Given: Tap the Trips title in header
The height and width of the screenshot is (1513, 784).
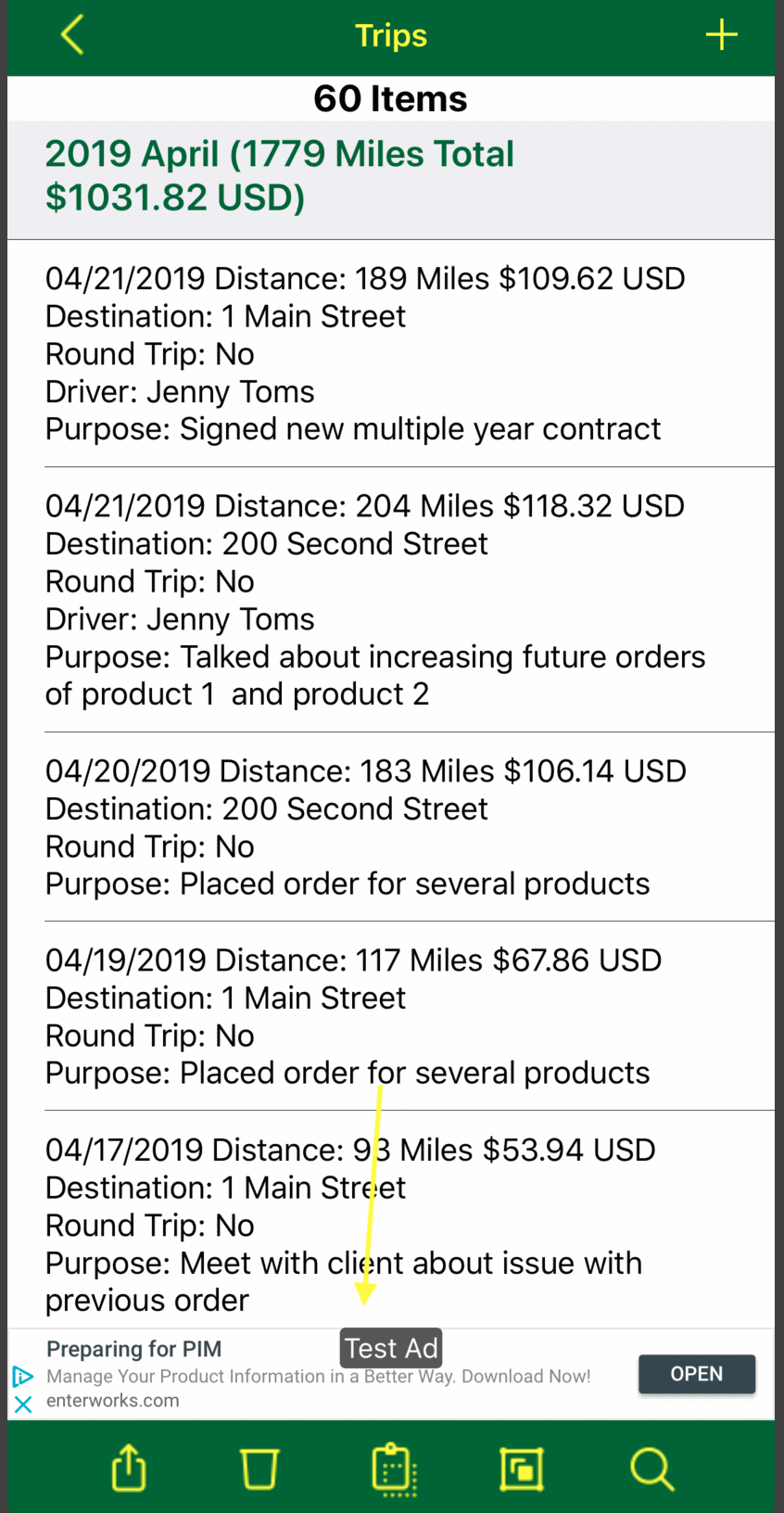Looking at the screenshot, I should click(x=391, y=35).
